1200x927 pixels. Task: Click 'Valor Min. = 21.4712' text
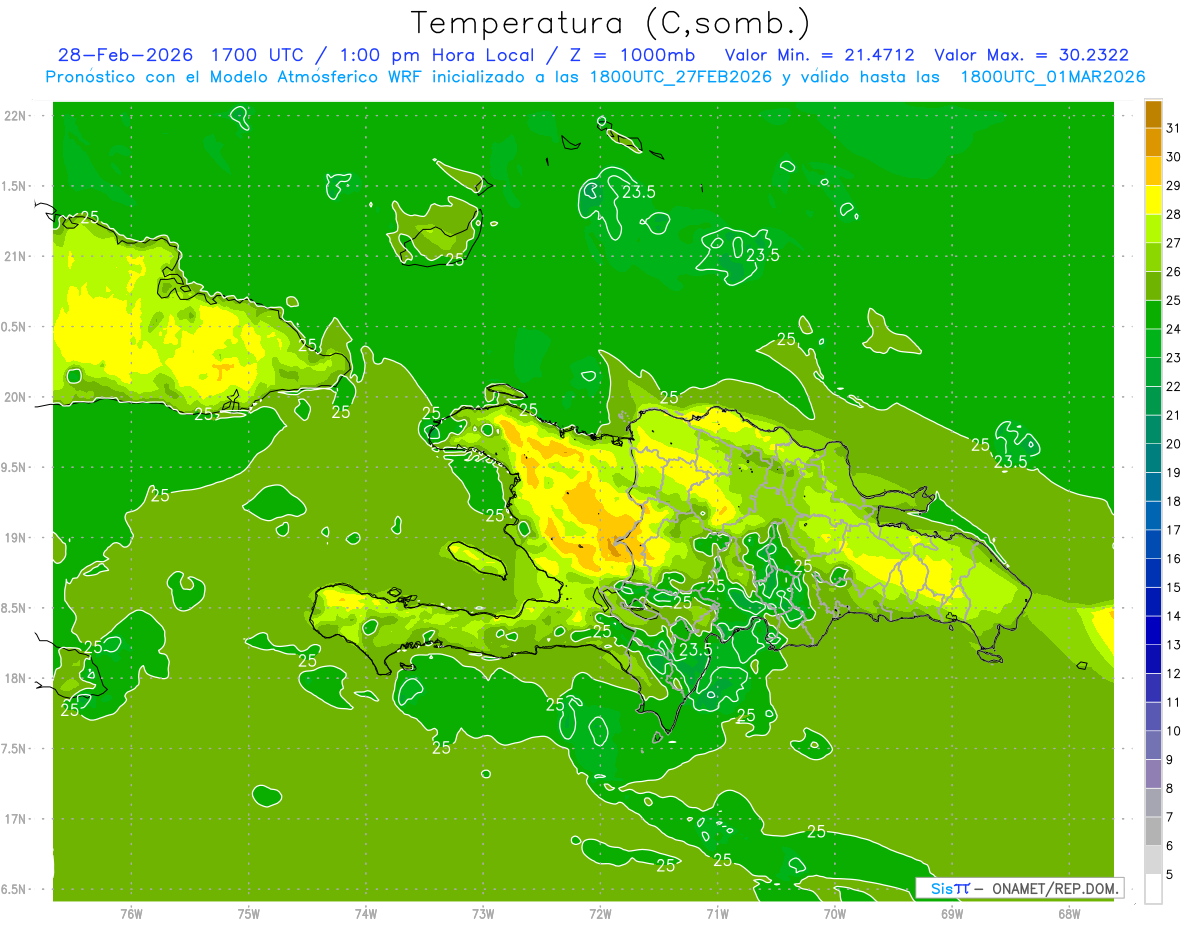[x=820, y=56]
